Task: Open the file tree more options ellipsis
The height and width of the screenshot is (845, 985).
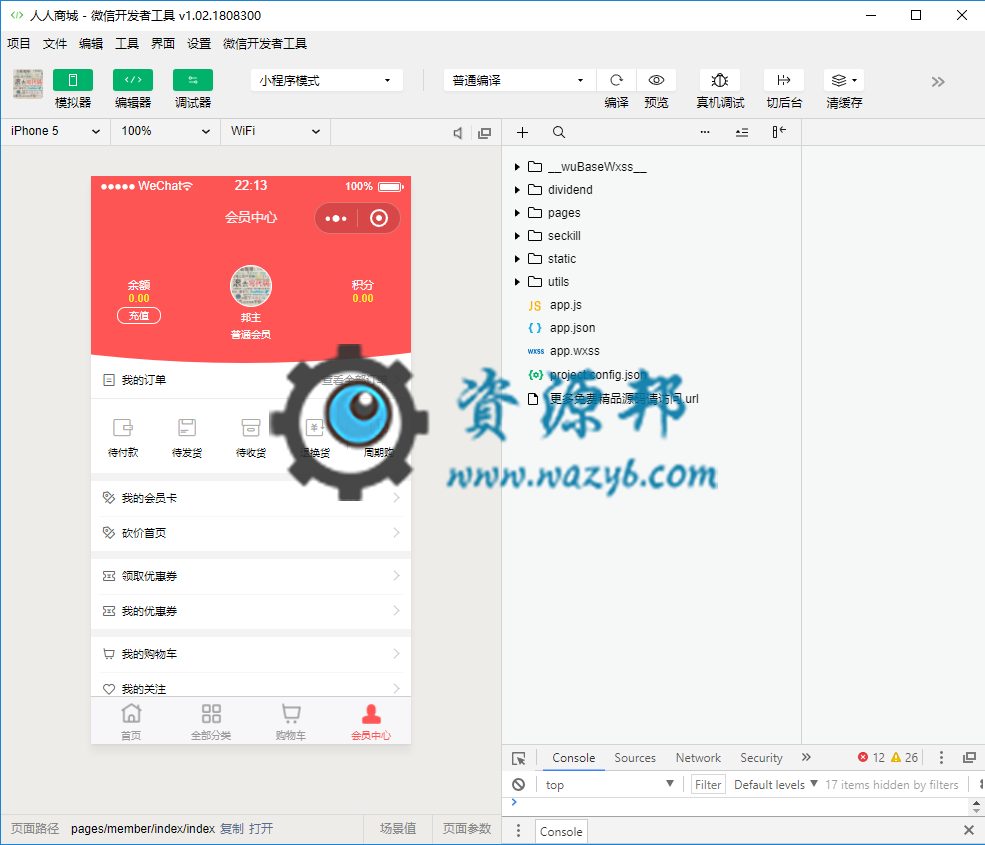Action: click(x=705, y=132)
